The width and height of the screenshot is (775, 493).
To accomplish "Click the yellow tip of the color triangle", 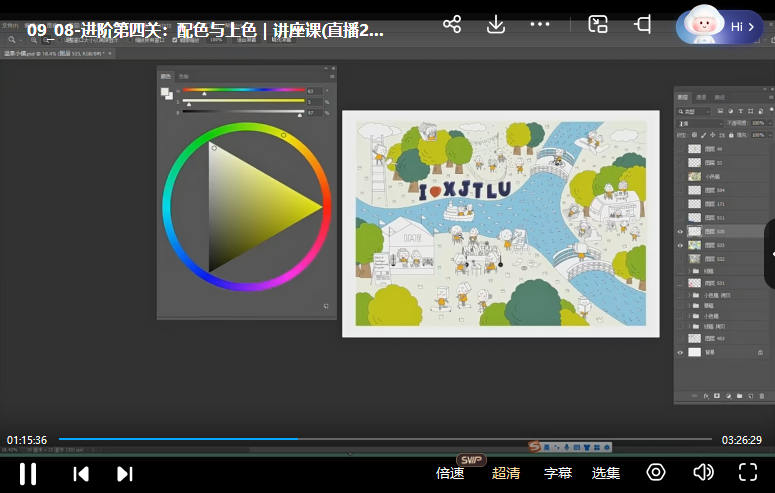I will tap(320, 207).
